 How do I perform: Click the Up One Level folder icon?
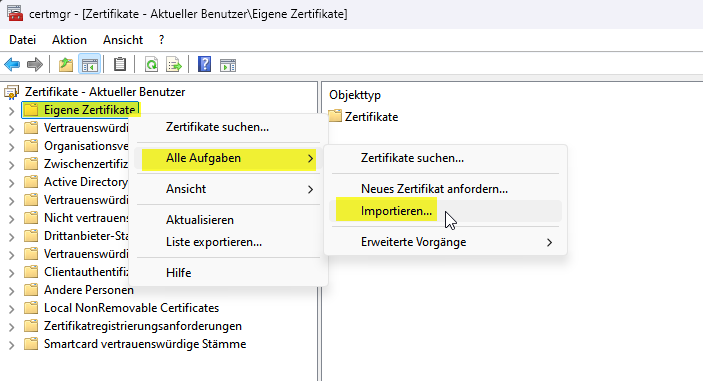[x=66, y=65]
